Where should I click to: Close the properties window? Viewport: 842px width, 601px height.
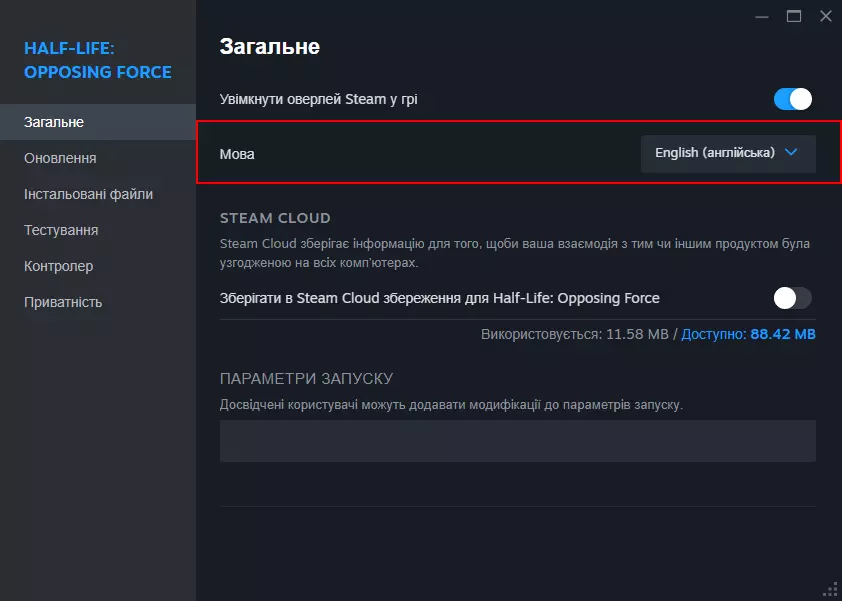(825, 16)
